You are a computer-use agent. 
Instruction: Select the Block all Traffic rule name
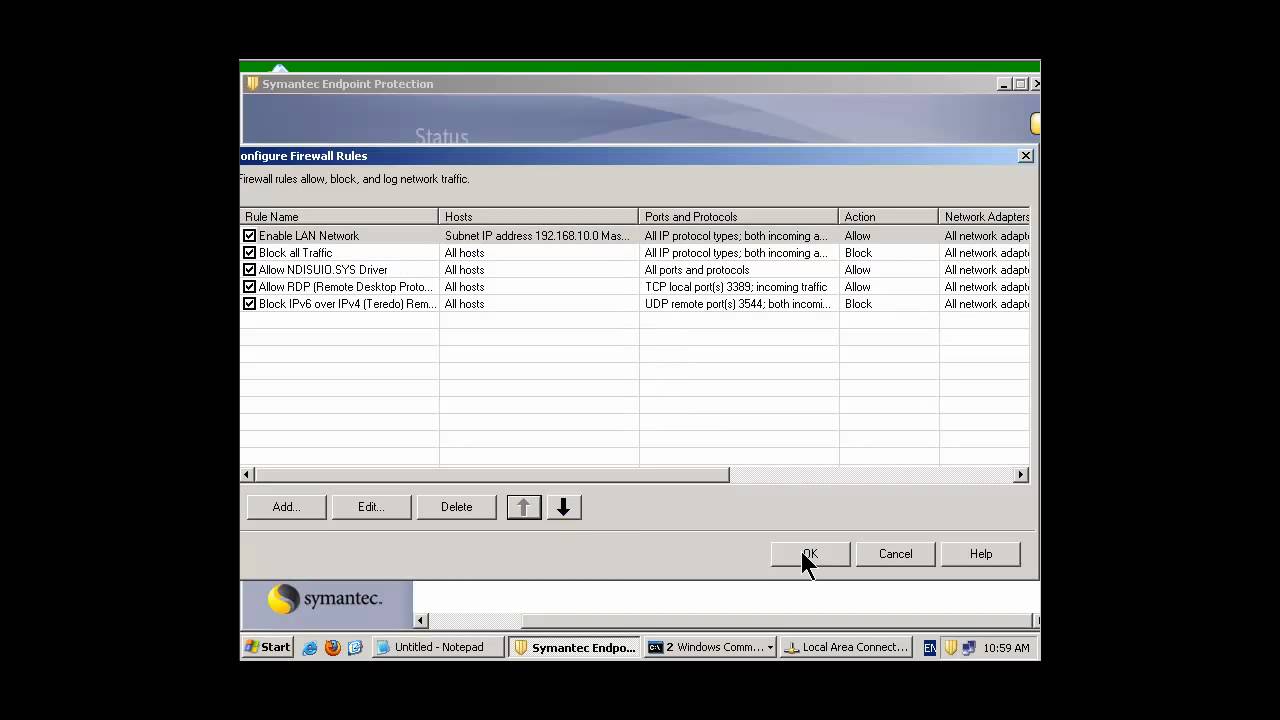[x=295, y=253]
